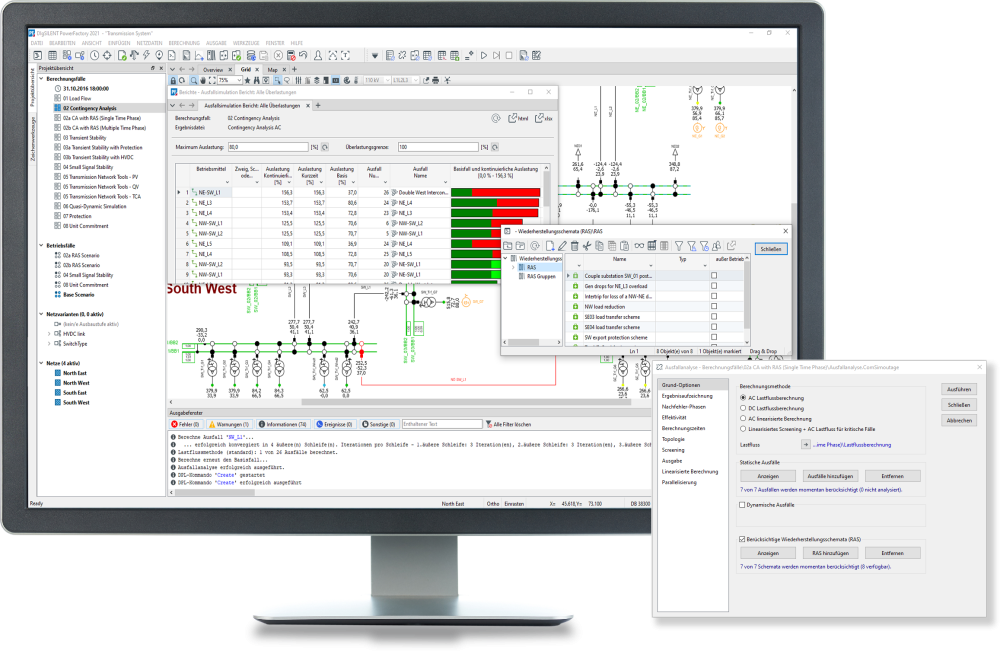Click the trash delete icon in RAS window
Viewport: 1000px width, 667px height.
(575, 246)
